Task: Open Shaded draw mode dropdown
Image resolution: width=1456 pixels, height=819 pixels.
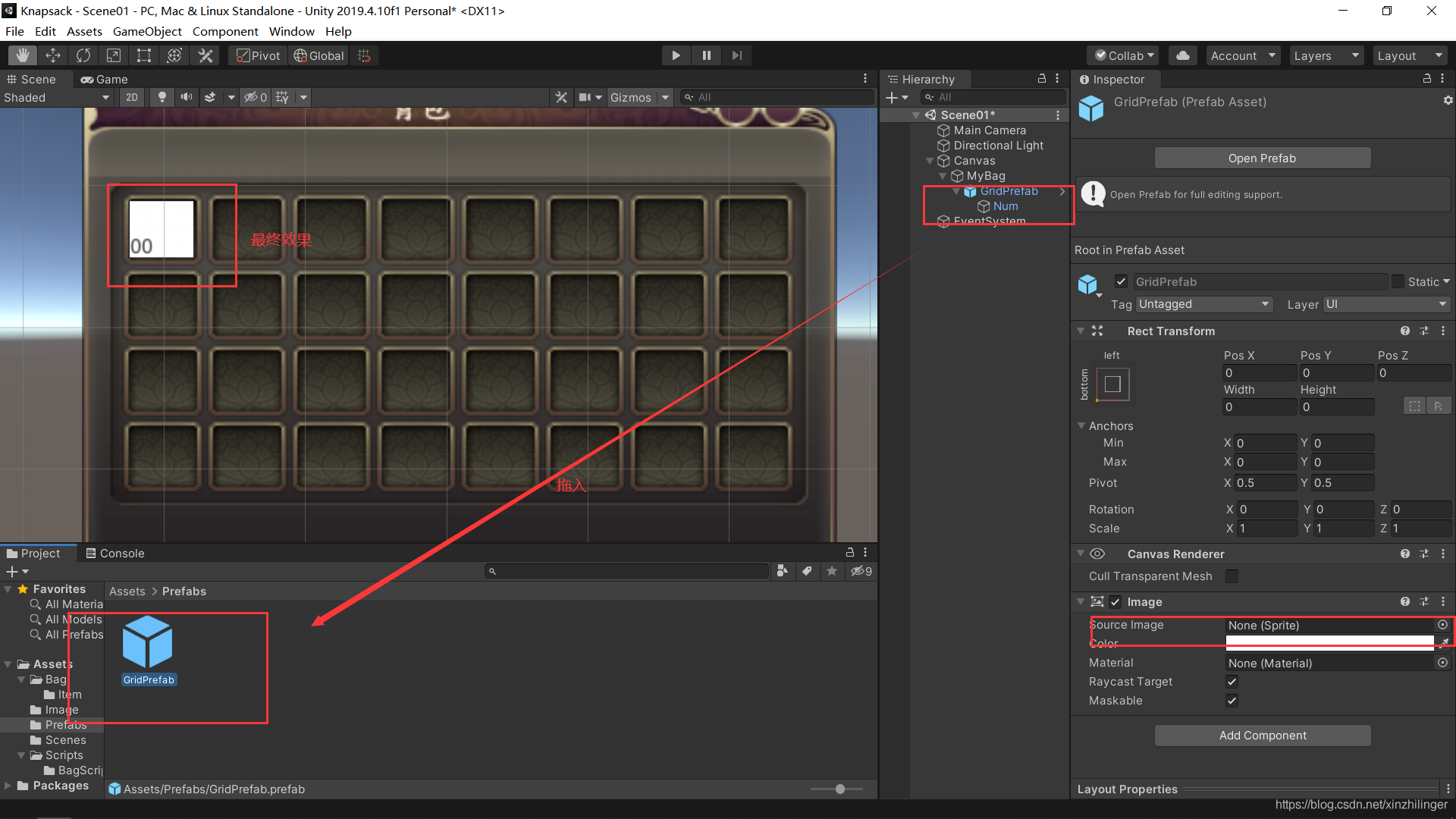Action: [57, 97]
